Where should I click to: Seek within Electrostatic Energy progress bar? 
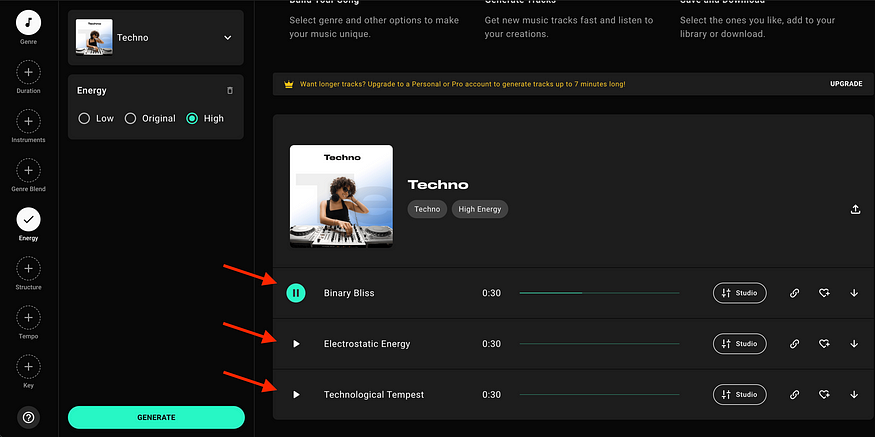click(599, 344)
